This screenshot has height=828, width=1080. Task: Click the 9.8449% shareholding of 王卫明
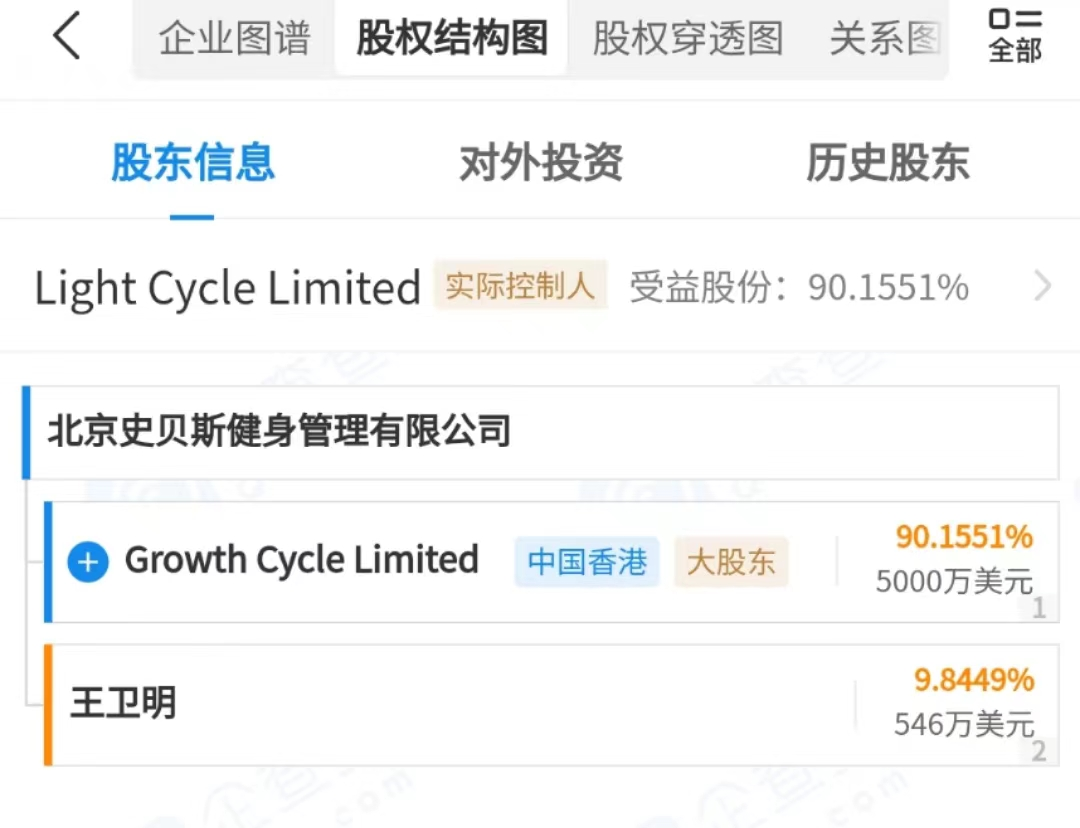click(973, 680)
